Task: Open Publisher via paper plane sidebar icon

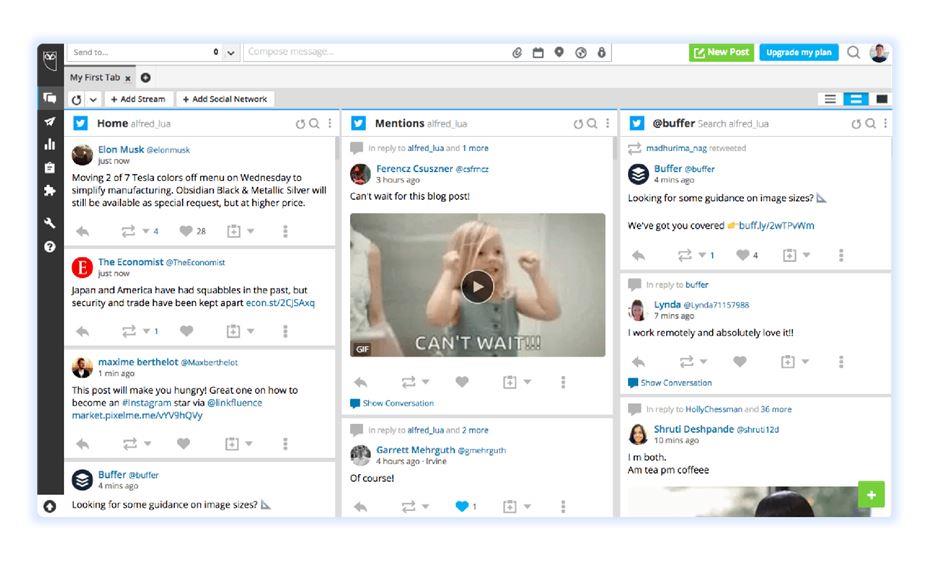Action: point(49,121)
